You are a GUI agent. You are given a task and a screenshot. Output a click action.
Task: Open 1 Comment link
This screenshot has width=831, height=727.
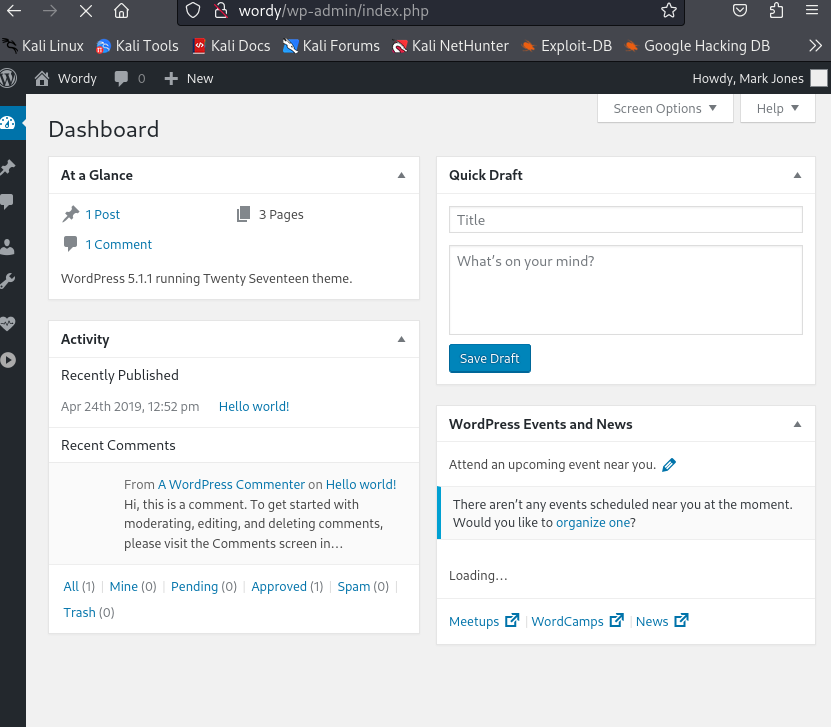tap(119, 244)
